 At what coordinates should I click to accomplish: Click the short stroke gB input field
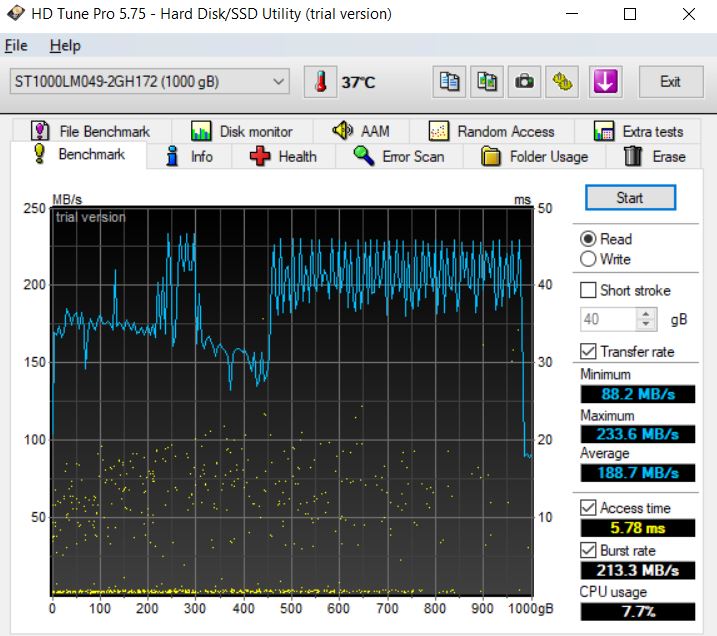coord(607,319)
